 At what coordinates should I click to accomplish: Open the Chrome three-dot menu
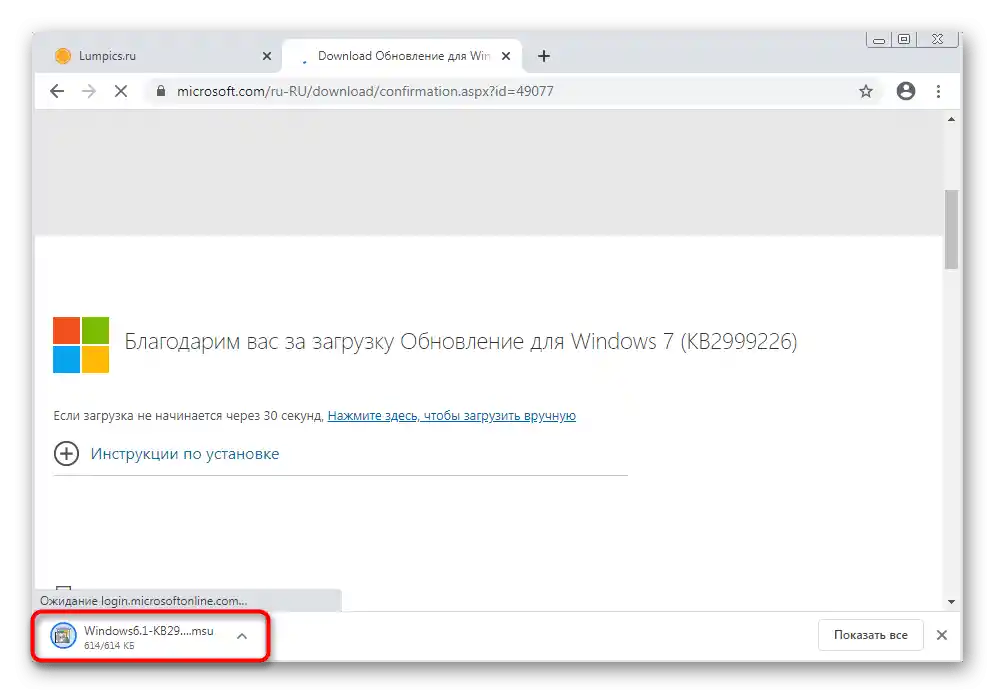(x=938, y=91)
